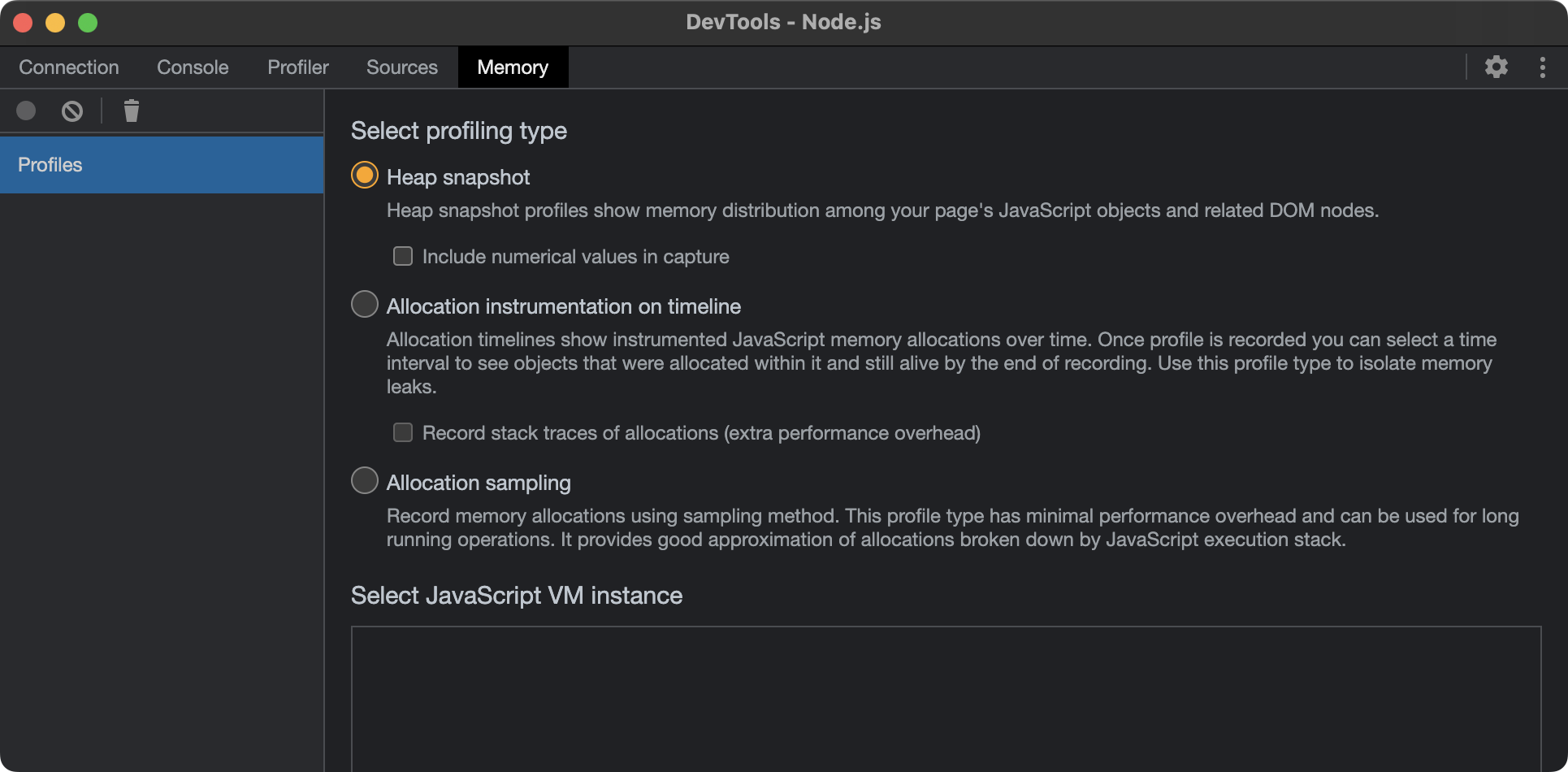Go to the Profiler tab
This screenshot has width=1568, height=772.
coord(298,67)
